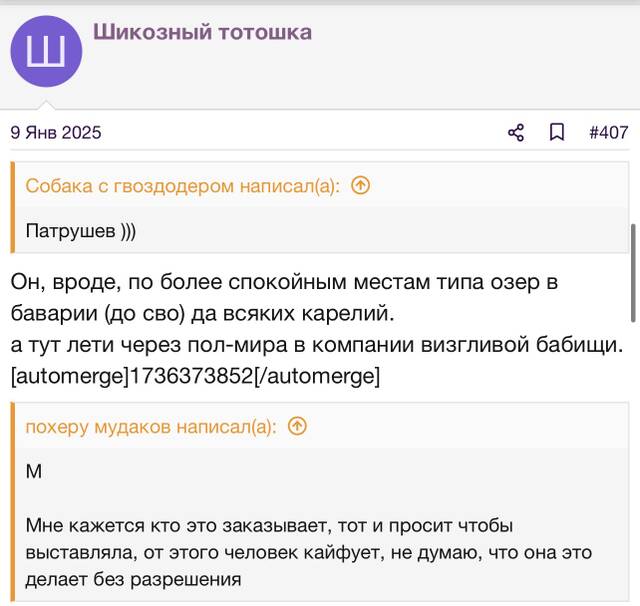The image size is (640, 606).
Task: Click the single letter 'М' in second quote
Action: (34, 472)
